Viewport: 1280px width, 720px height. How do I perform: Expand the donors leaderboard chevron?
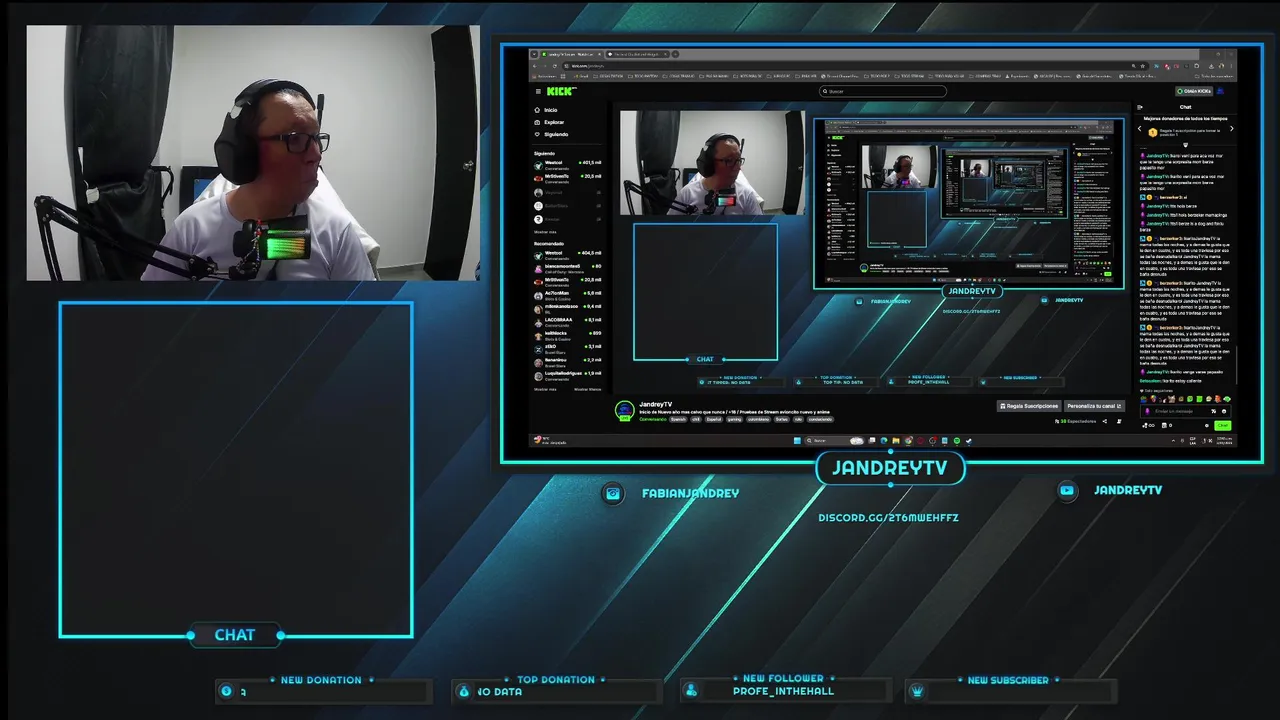point(1185,145)
